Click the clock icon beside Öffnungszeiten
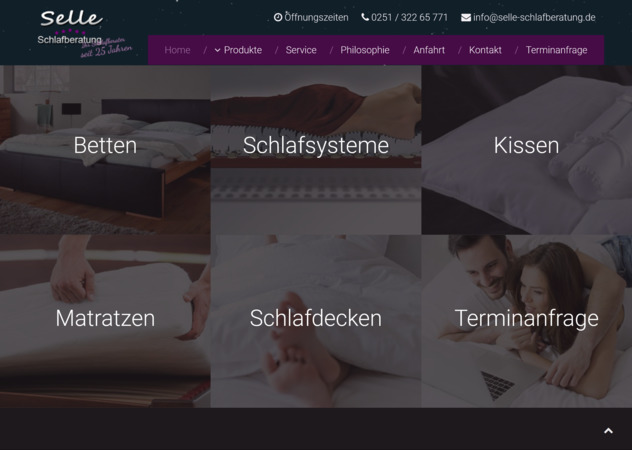This screenshot has width=632, height=450. (x=278, y=17)
